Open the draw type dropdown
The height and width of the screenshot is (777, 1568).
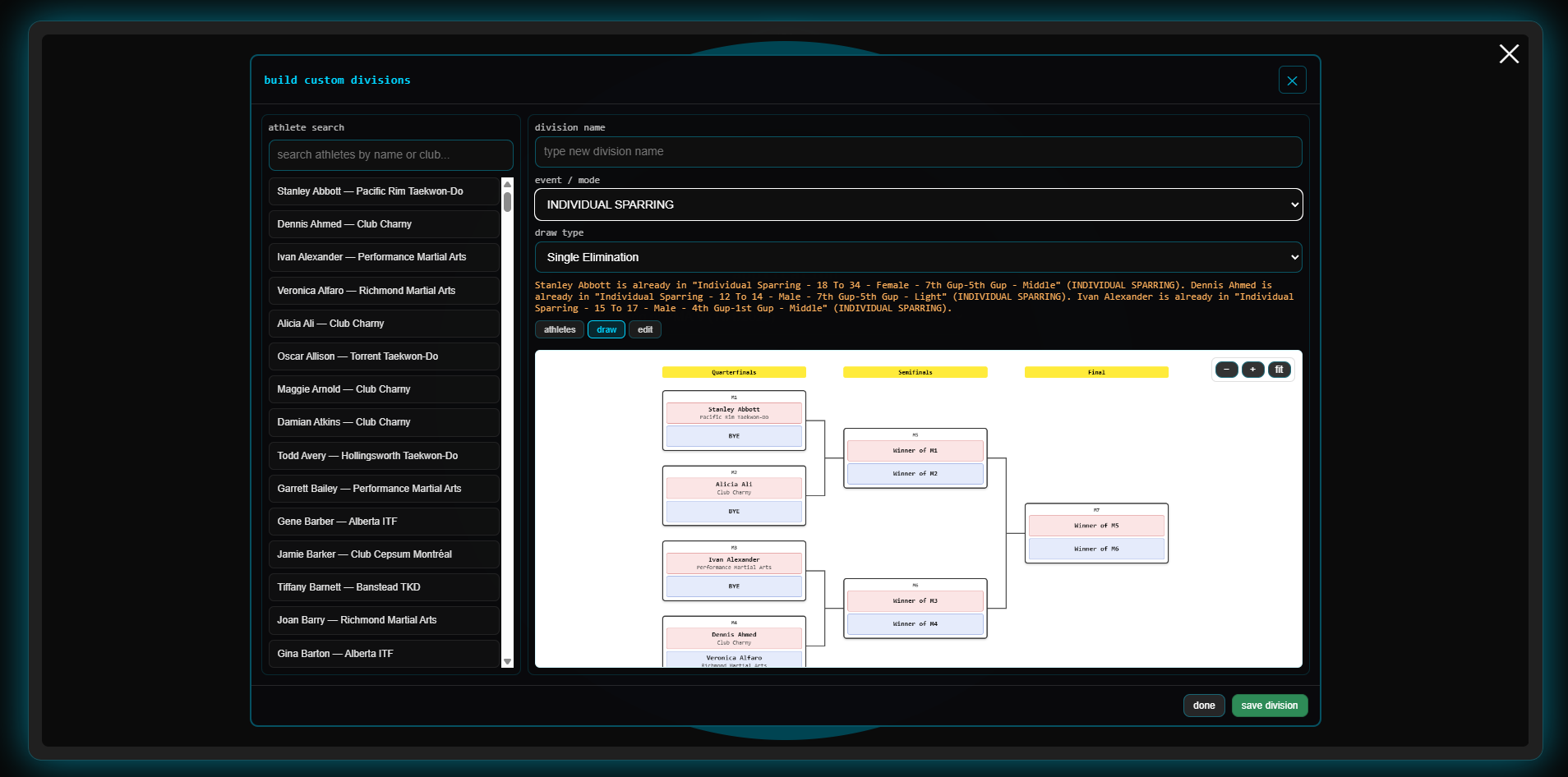[918, 257]
